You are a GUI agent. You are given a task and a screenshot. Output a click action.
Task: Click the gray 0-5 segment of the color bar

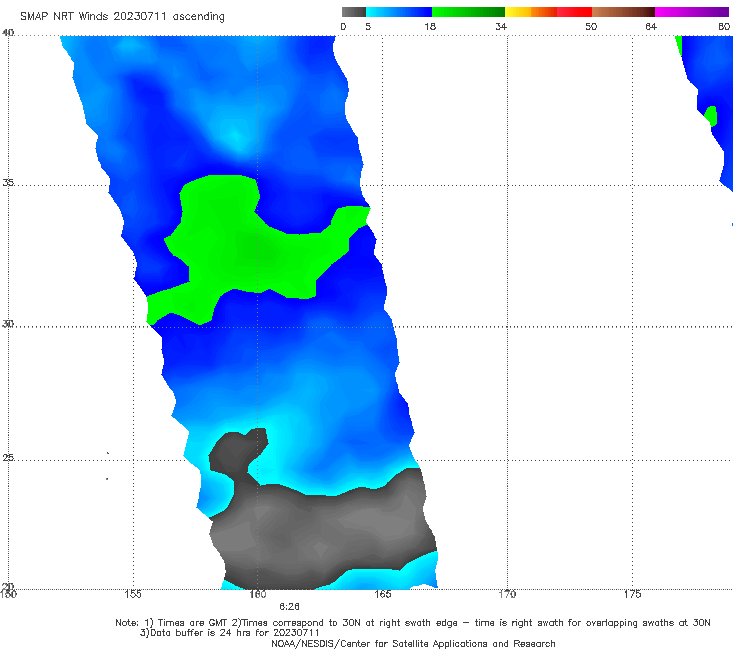pyautogui.click(x=354, y=12)
